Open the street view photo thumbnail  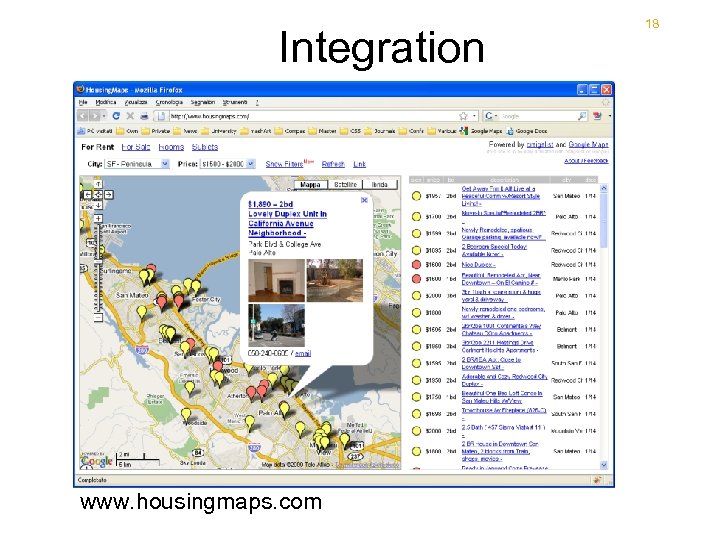(276, 325)
